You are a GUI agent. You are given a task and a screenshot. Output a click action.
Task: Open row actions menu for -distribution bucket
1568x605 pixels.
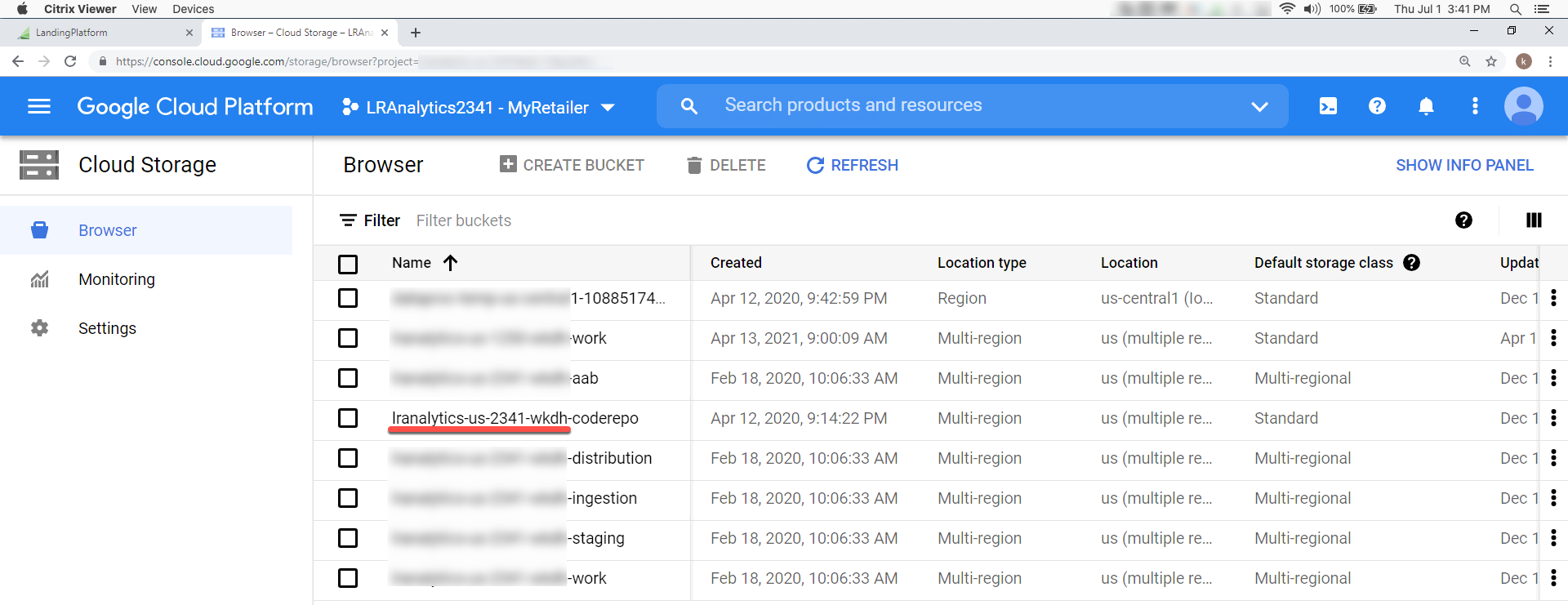click(x=1553, y=458)
